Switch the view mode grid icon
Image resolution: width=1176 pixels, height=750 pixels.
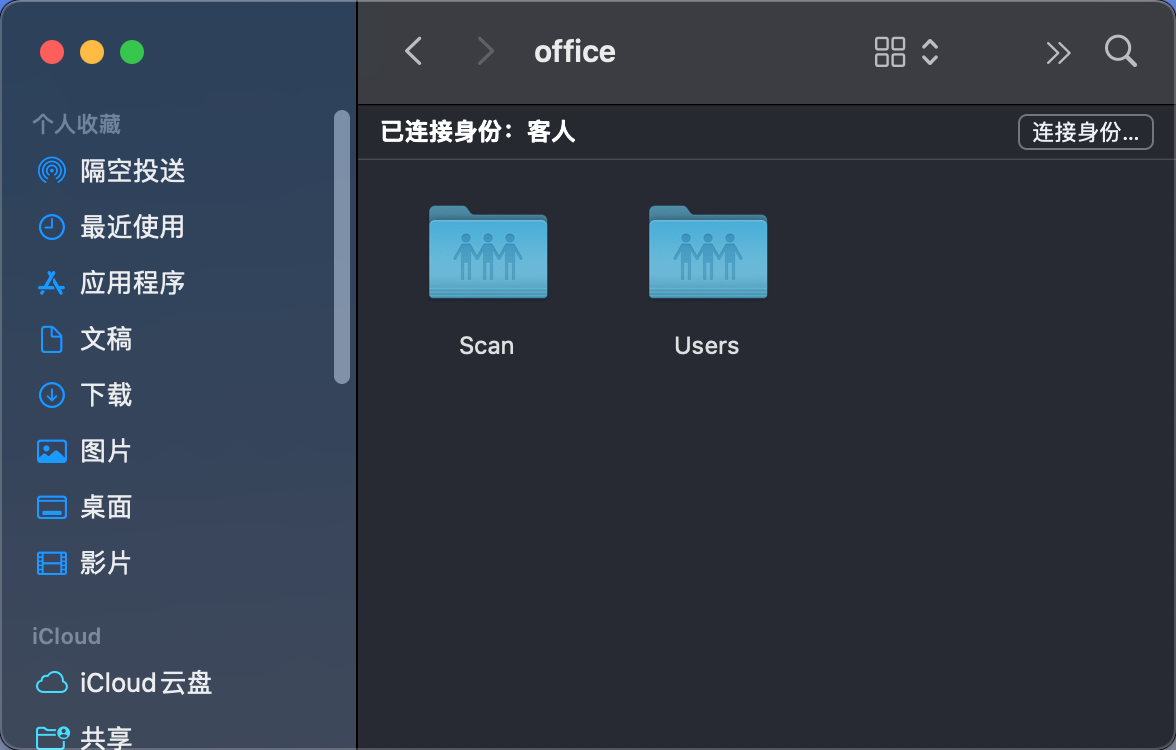tap(889, 52)
